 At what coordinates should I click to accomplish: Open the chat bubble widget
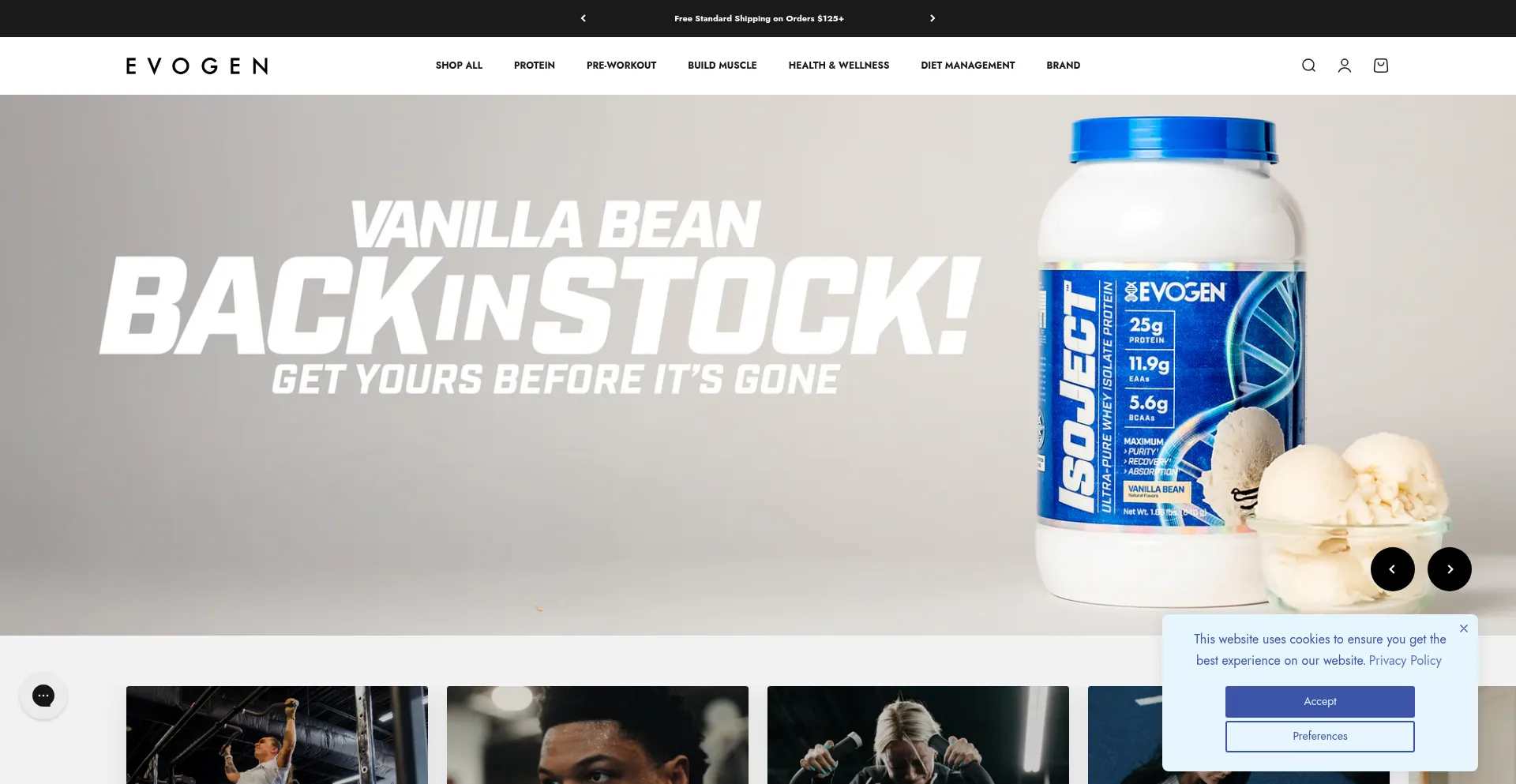tap(43, 696)
